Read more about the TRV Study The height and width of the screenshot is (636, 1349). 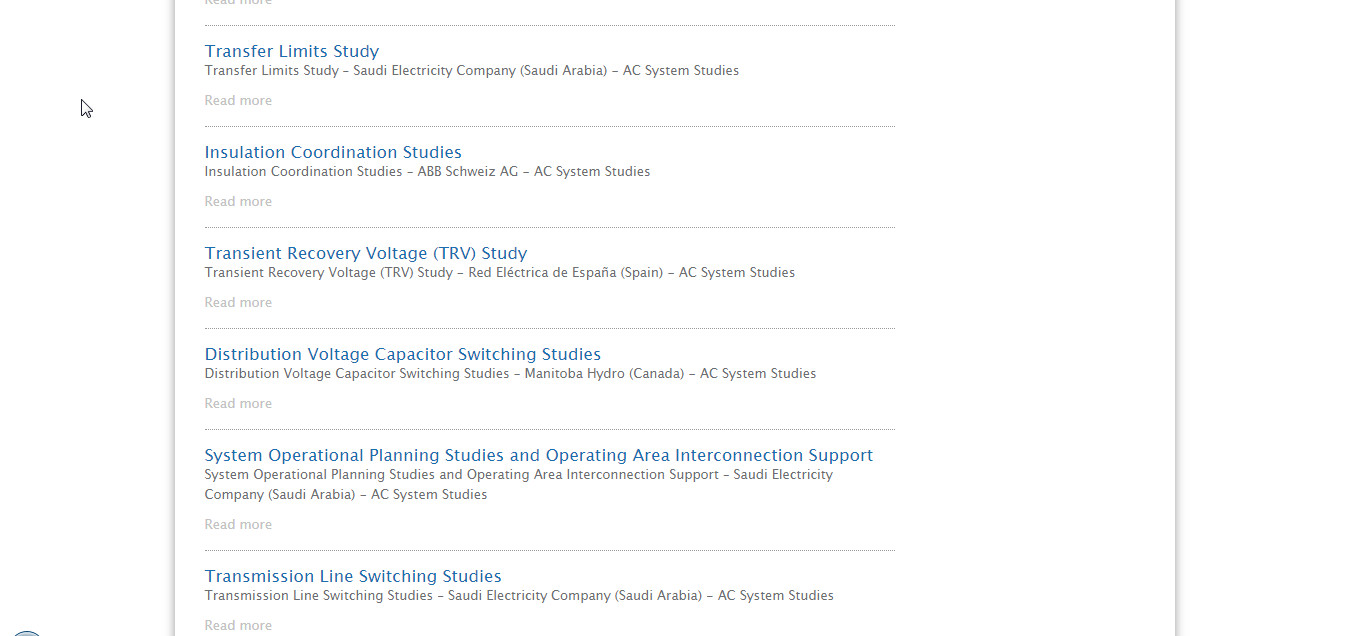[238, 303]
